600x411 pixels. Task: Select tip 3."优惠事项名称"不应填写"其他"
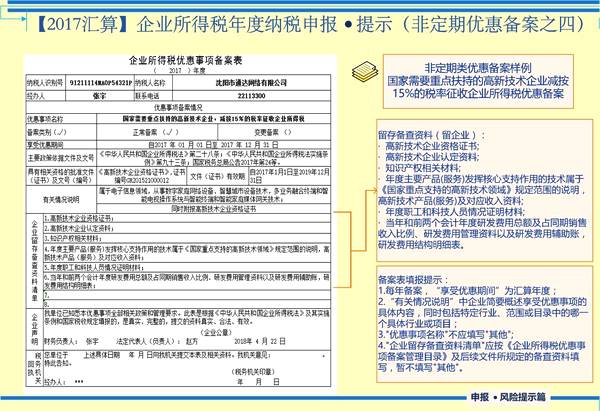pyautogui.click(x=446, y=334)
